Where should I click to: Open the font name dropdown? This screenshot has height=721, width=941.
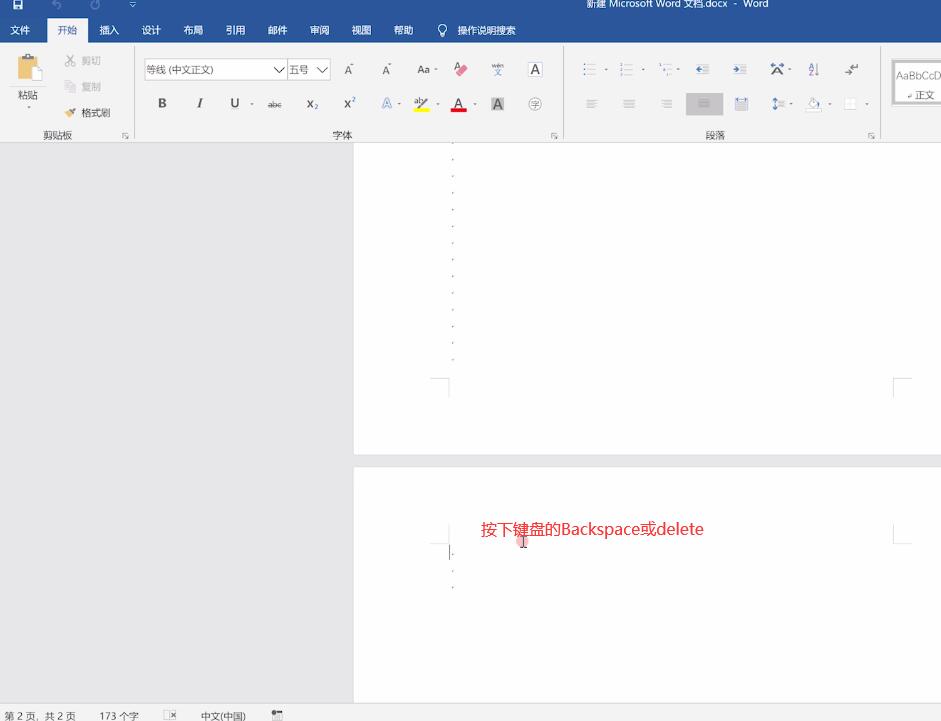[278, 70]
